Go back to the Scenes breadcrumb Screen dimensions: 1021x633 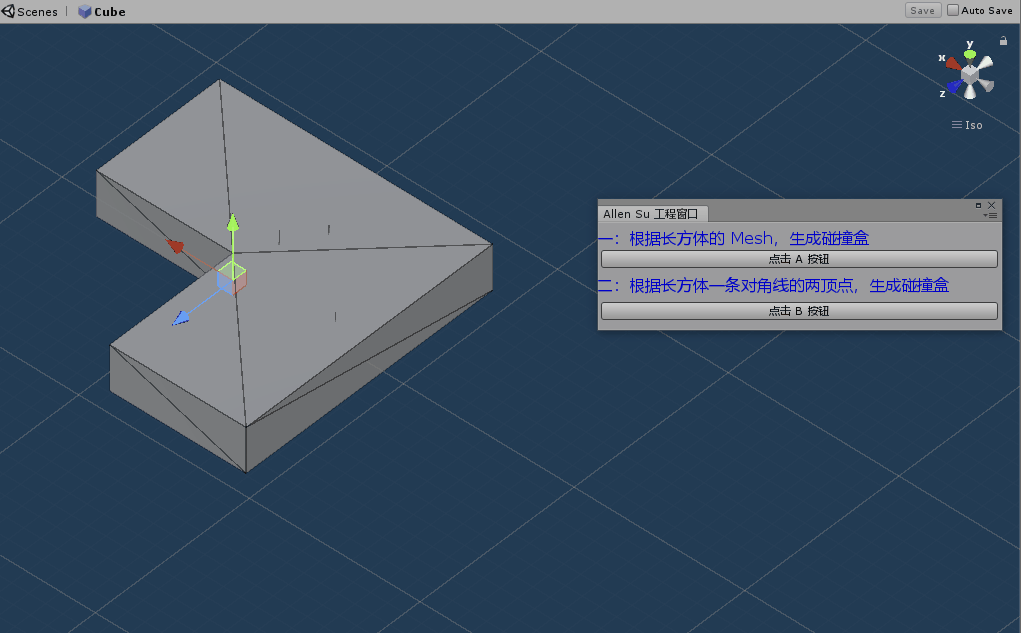[x=37, y=12]
